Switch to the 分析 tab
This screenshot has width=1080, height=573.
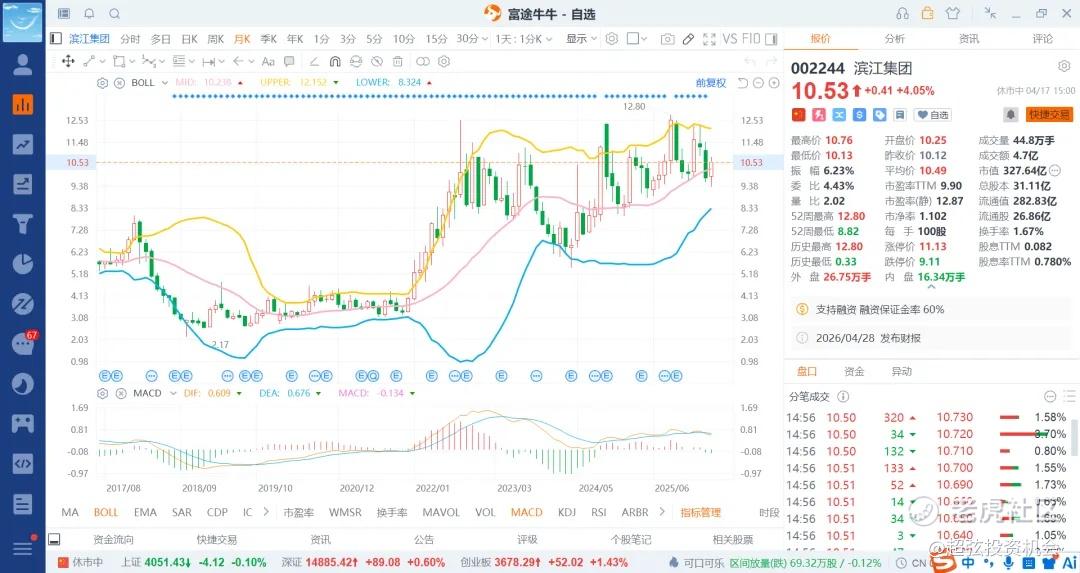click(x=894, y=39)
